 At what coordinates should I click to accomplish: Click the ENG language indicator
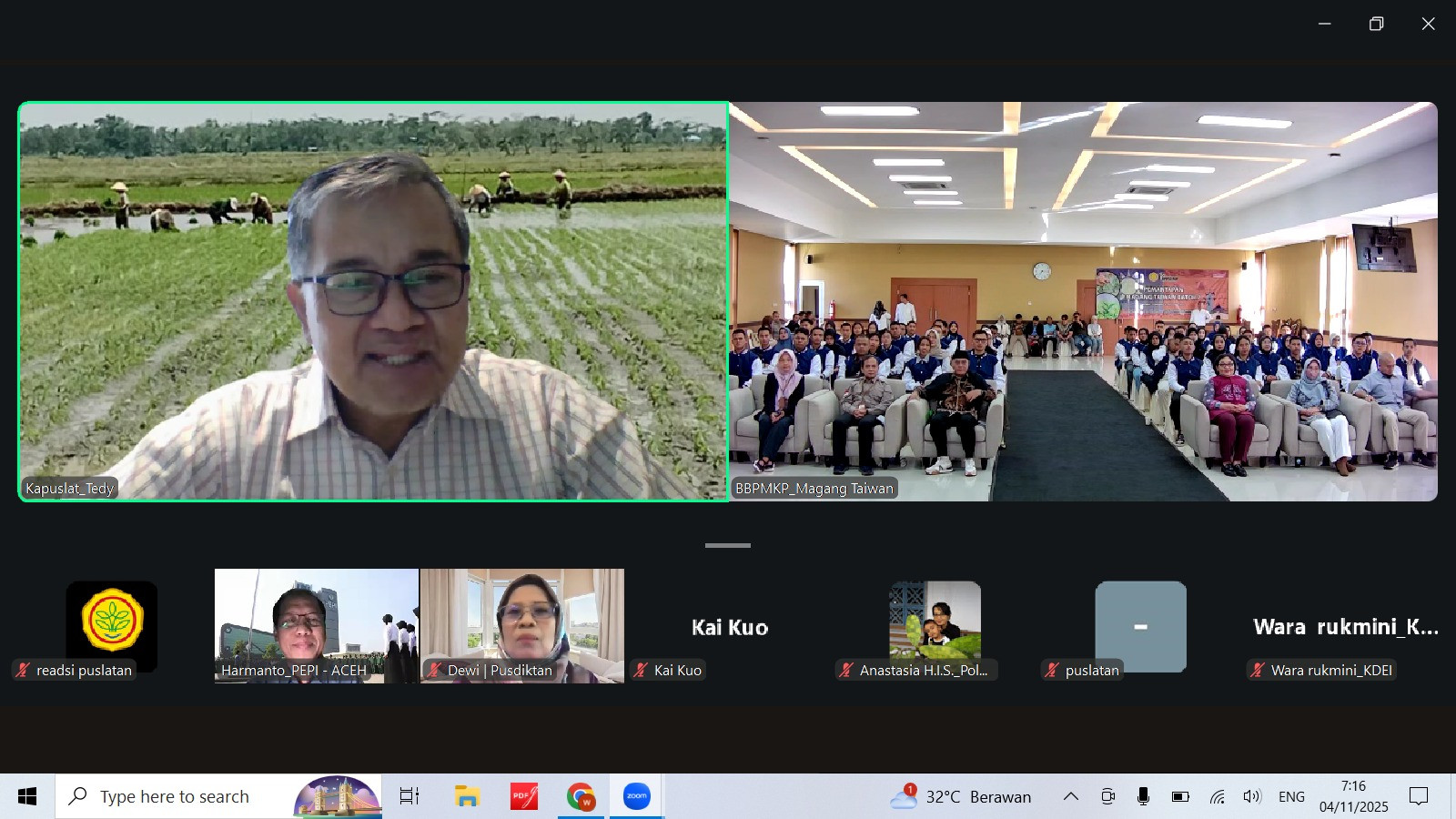tap(1291, 796)
